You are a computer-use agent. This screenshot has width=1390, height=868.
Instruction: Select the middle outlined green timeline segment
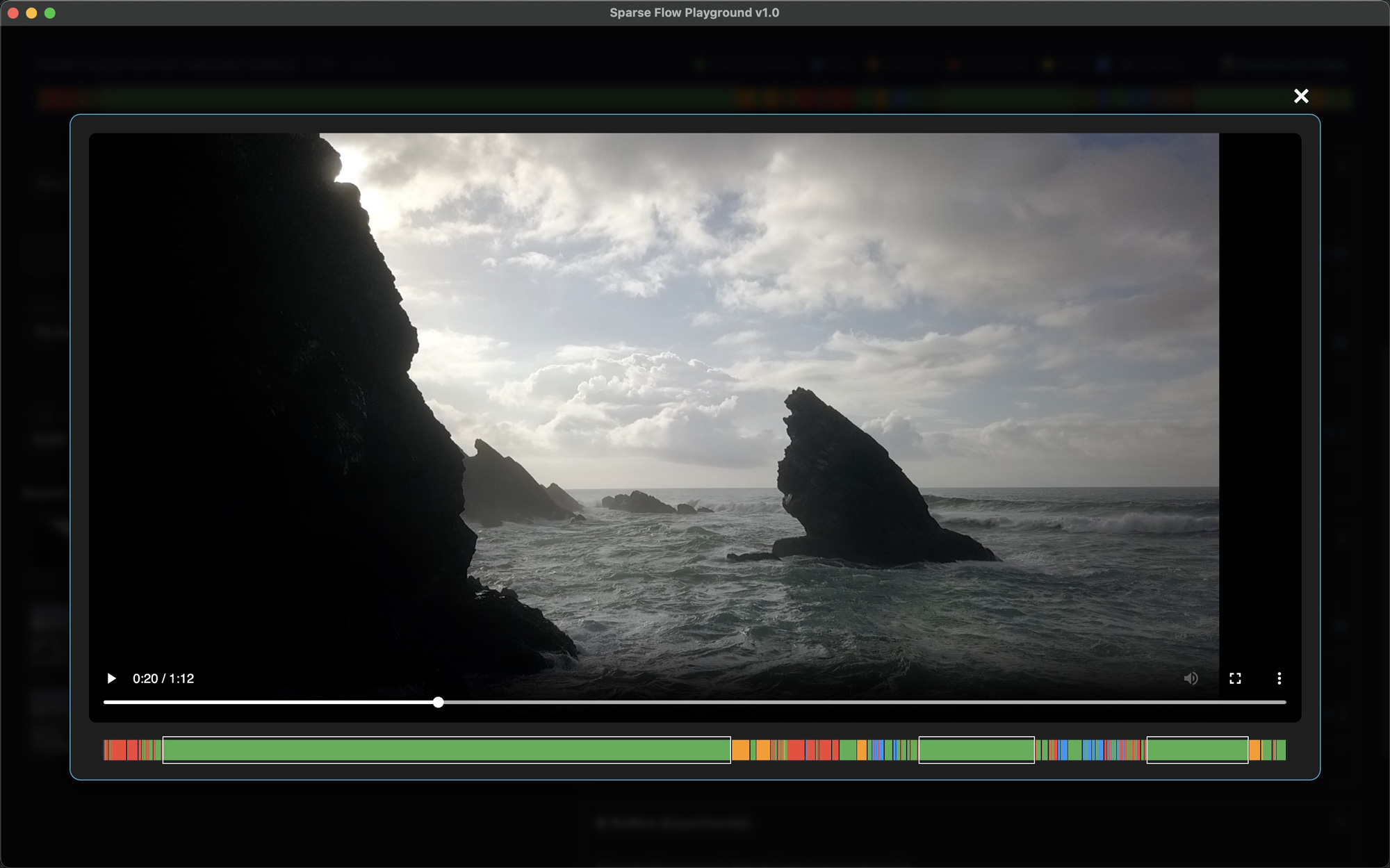pos(976,750)
